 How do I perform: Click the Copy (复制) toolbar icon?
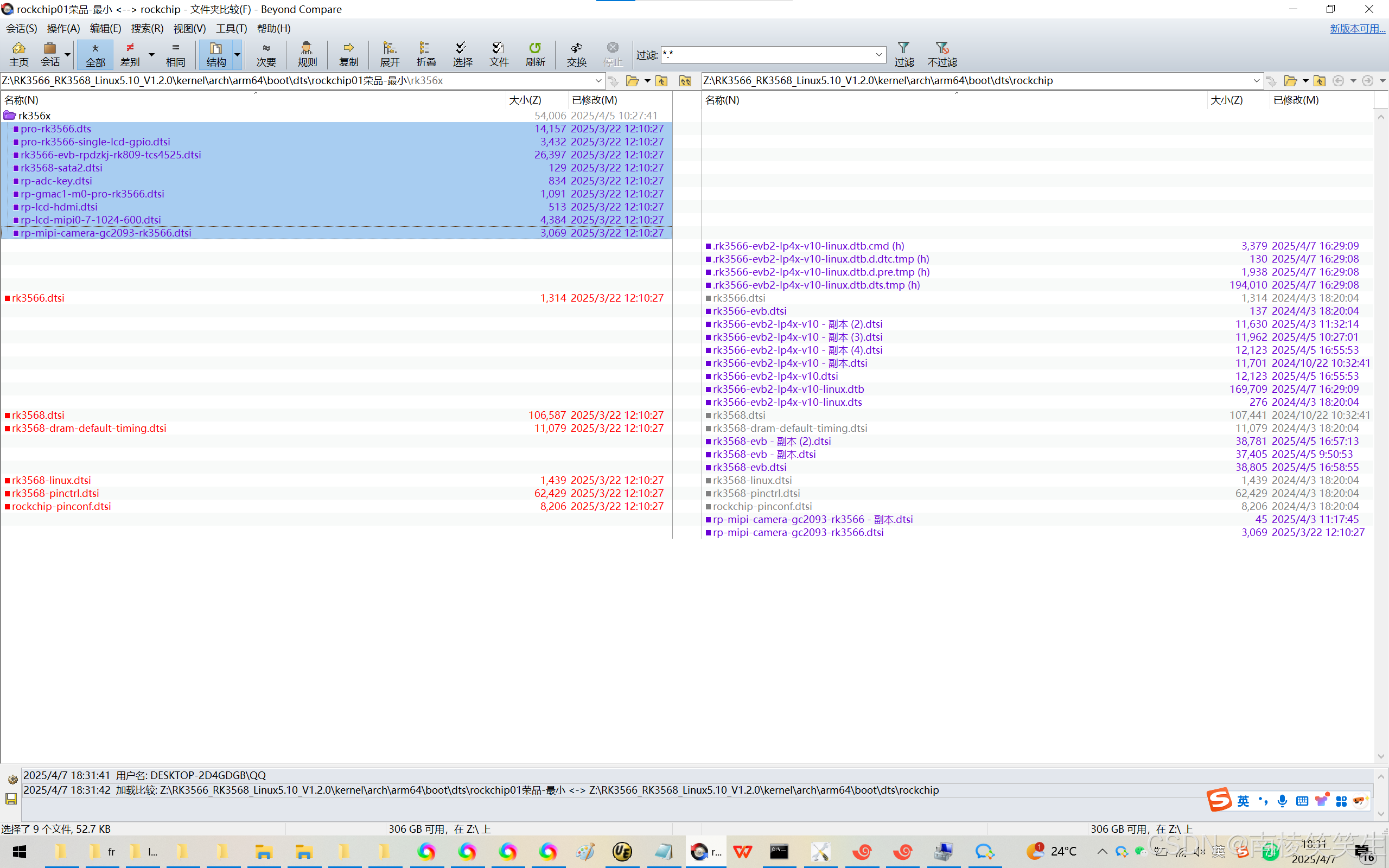click(x=348, y=54)
